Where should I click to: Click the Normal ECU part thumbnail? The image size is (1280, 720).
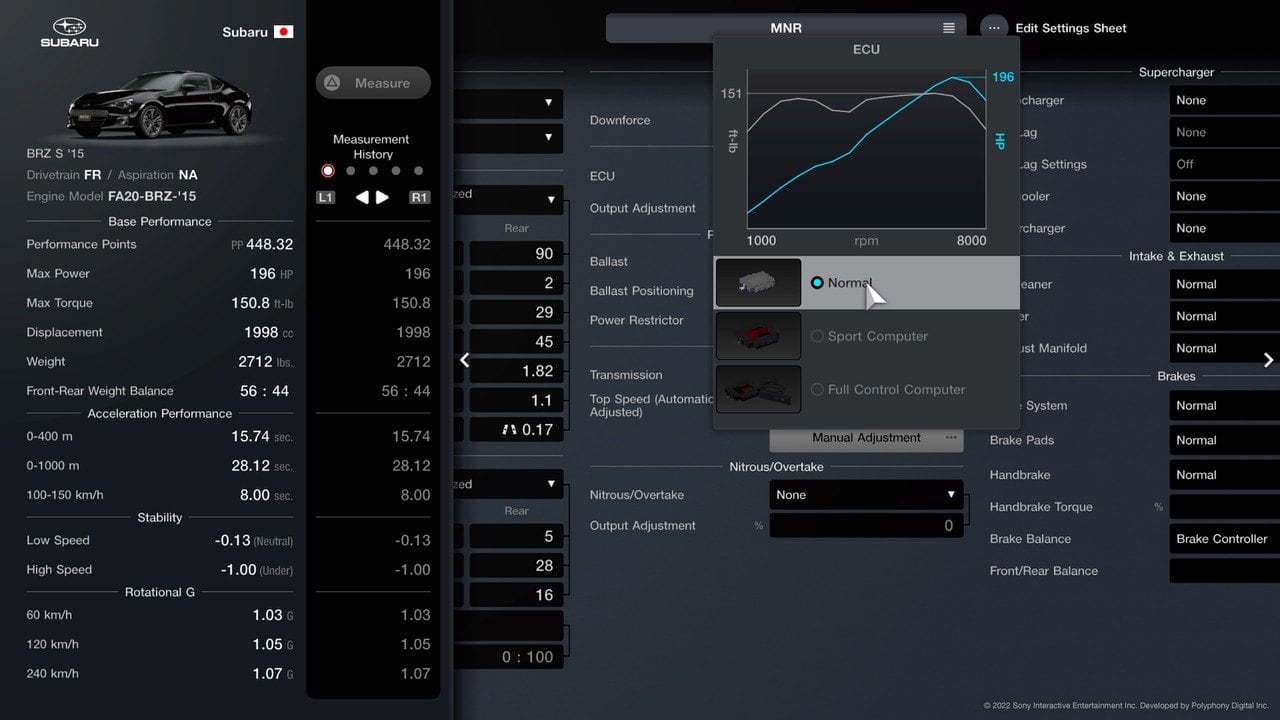758,283
